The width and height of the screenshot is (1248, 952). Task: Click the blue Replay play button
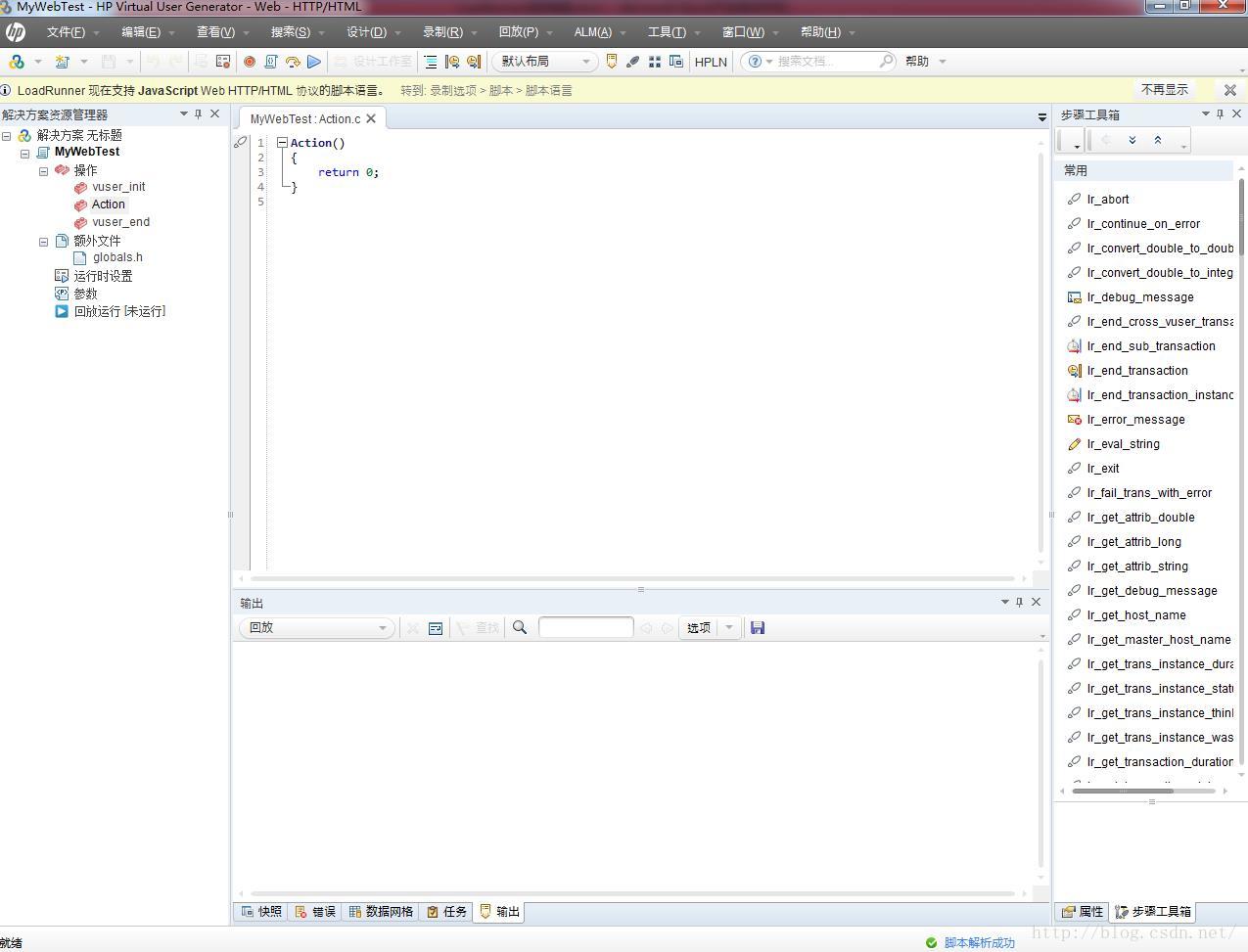[314, 62]
